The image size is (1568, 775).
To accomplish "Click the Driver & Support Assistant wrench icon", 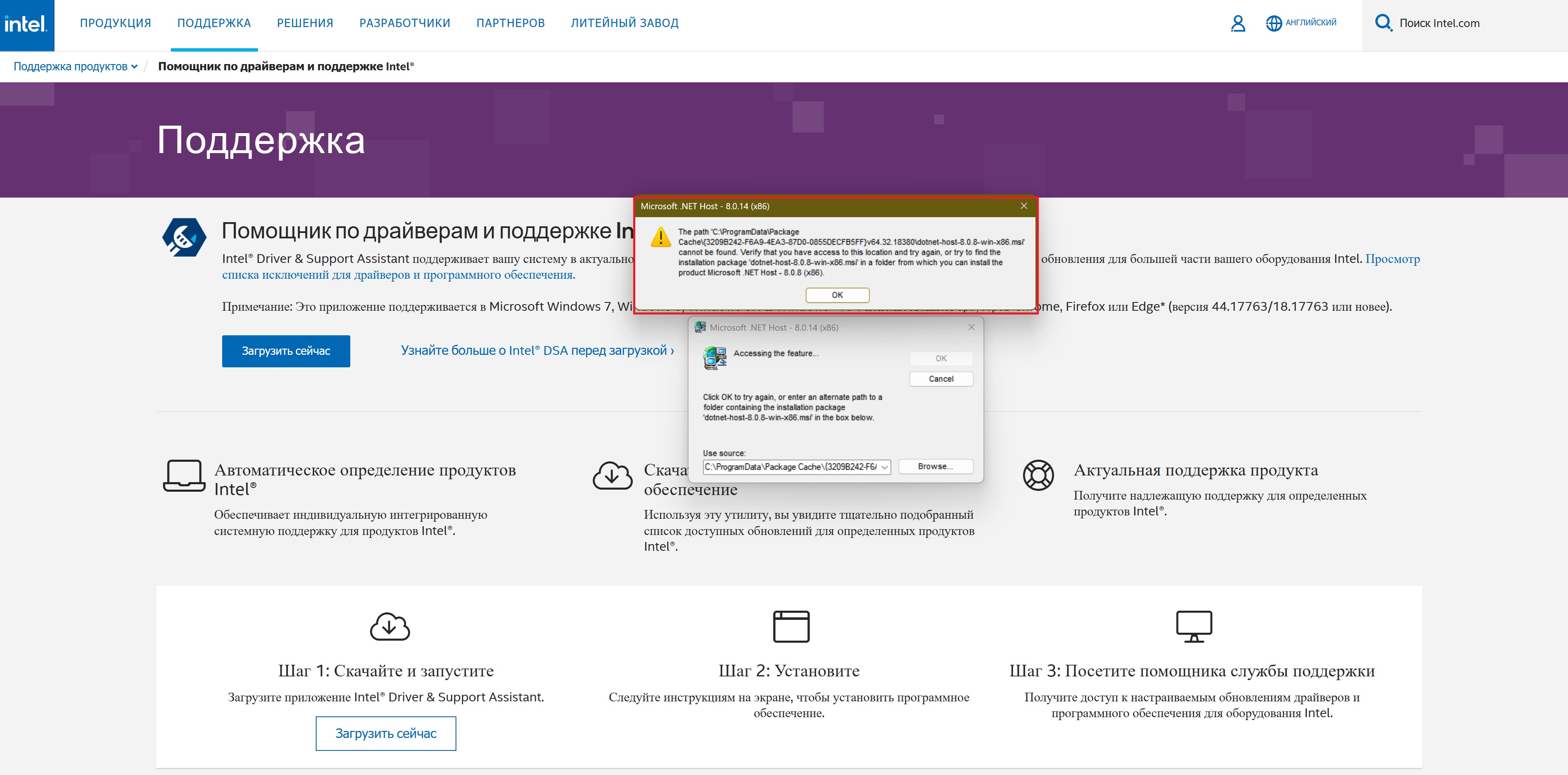I will (x=184, y=238).
